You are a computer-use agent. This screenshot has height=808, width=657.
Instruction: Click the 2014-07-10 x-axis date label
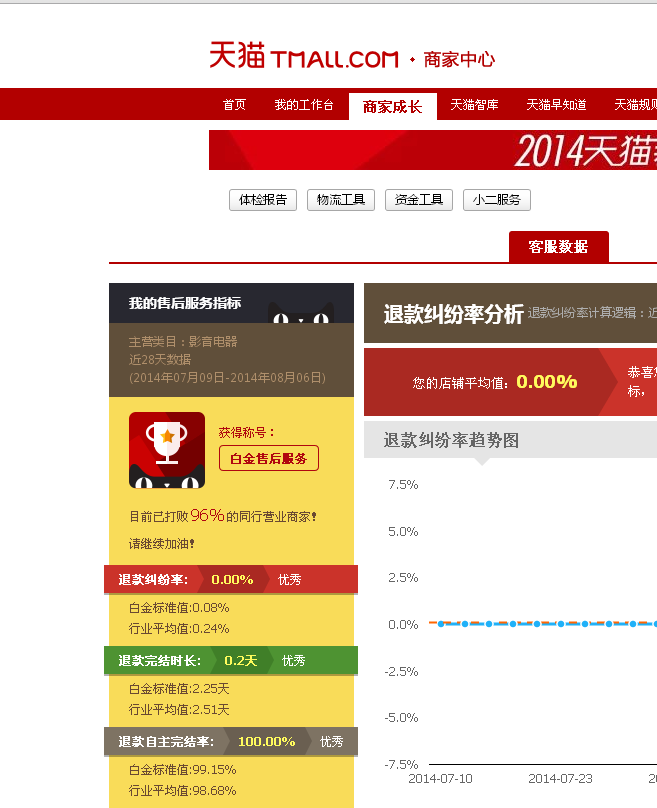(440, 779)
